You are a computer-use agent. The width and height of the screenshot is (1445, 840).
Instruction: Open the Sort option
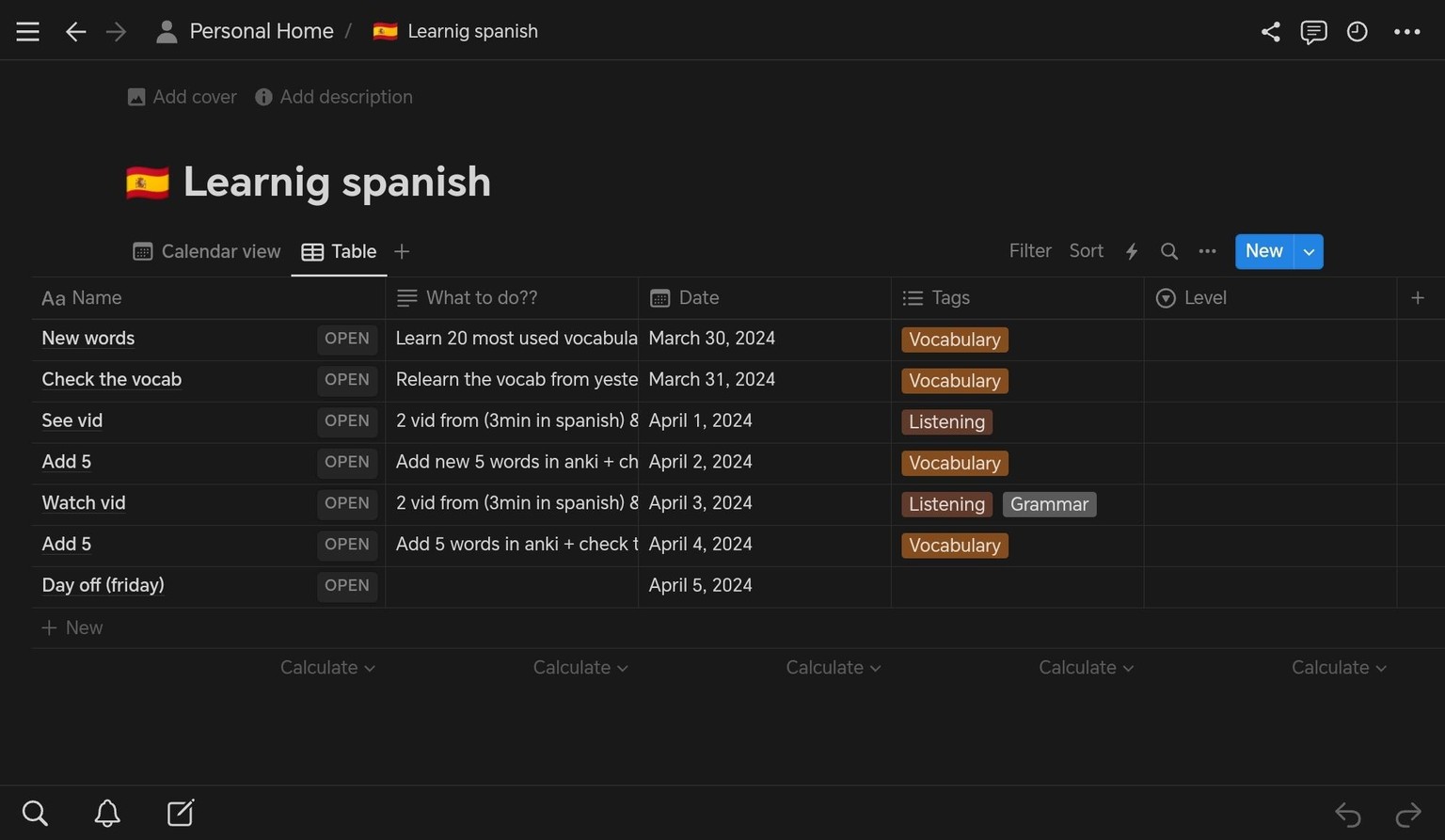coord(1086,251)
